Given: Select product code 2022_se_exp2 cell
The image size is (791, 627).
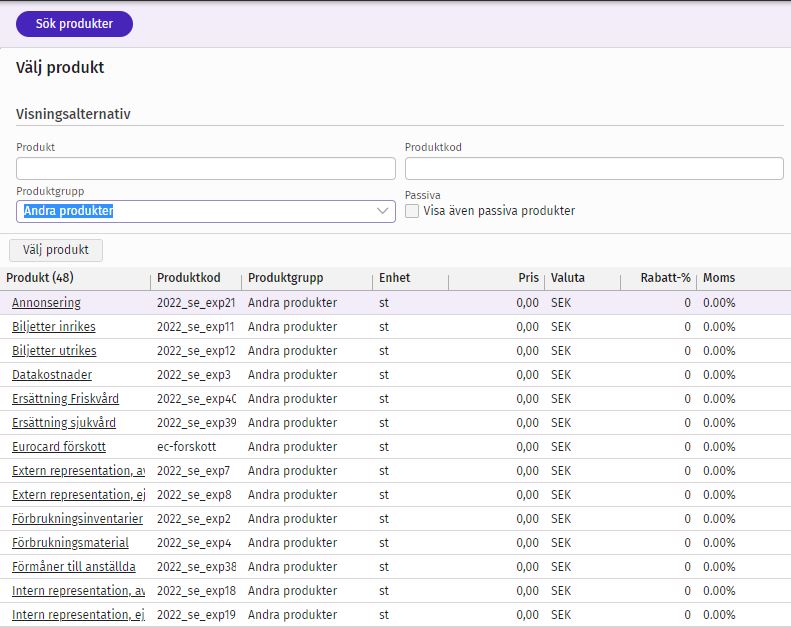Looking at the screenshot, I should [194, 519].
